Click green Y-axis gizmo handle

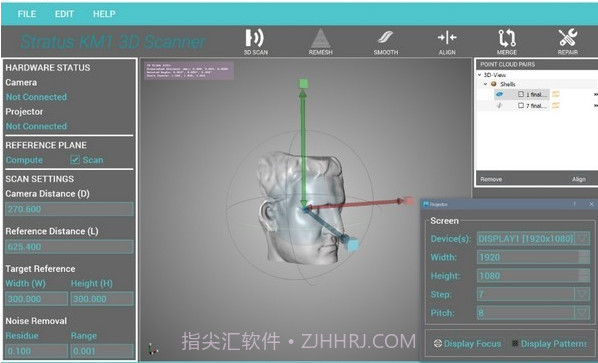304,84
